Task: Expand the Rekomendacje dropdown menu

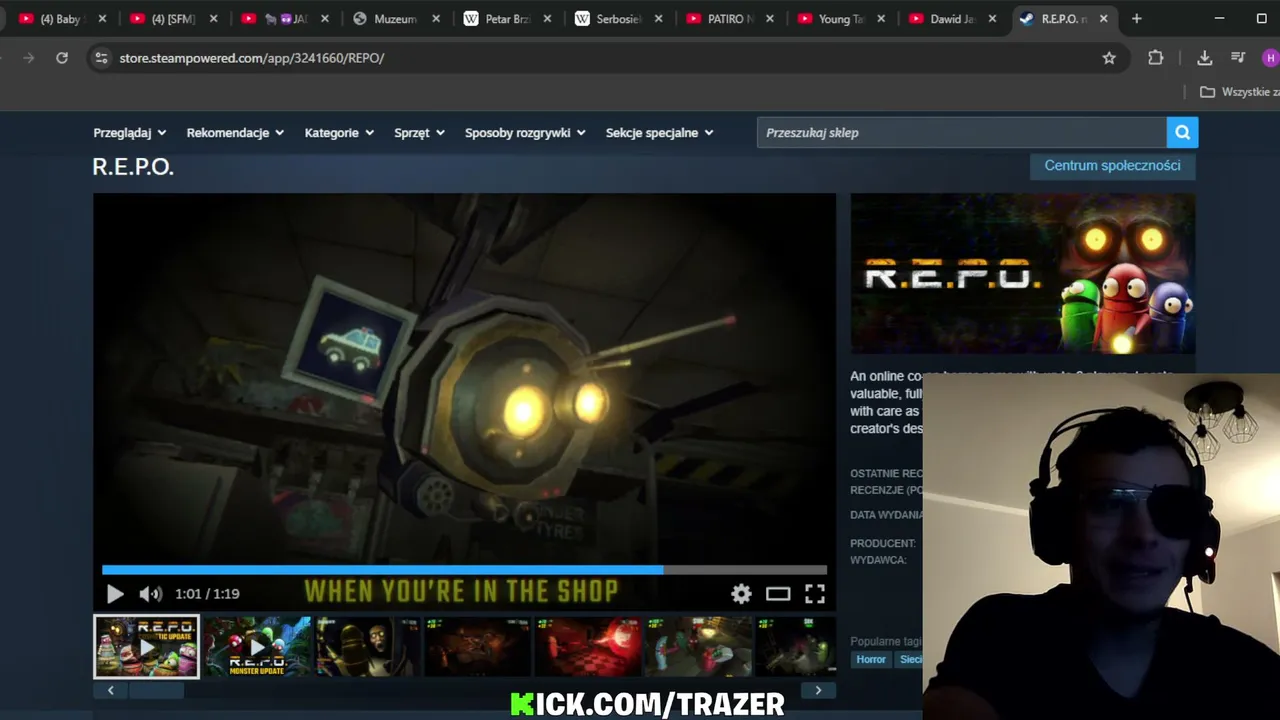Action: [x=235, y=133]
